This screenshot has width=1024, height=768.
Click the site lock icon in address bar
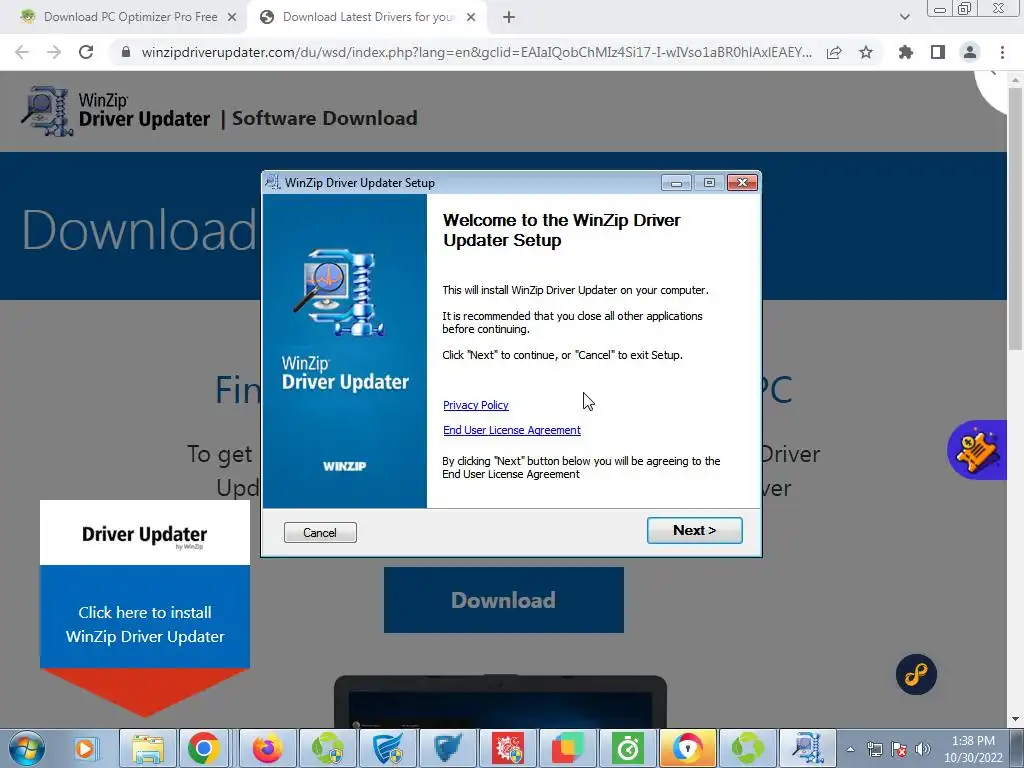point(126,52)
